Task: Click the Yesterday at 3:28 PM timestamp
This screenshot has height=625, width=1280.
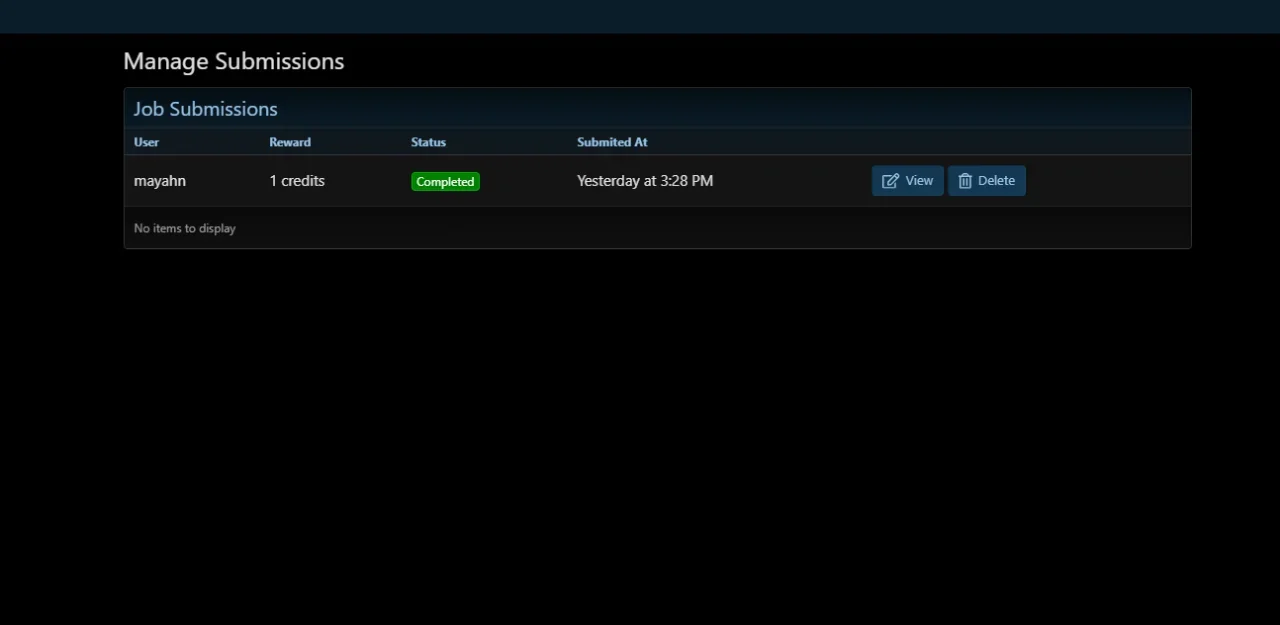Action: coord(645,181)
